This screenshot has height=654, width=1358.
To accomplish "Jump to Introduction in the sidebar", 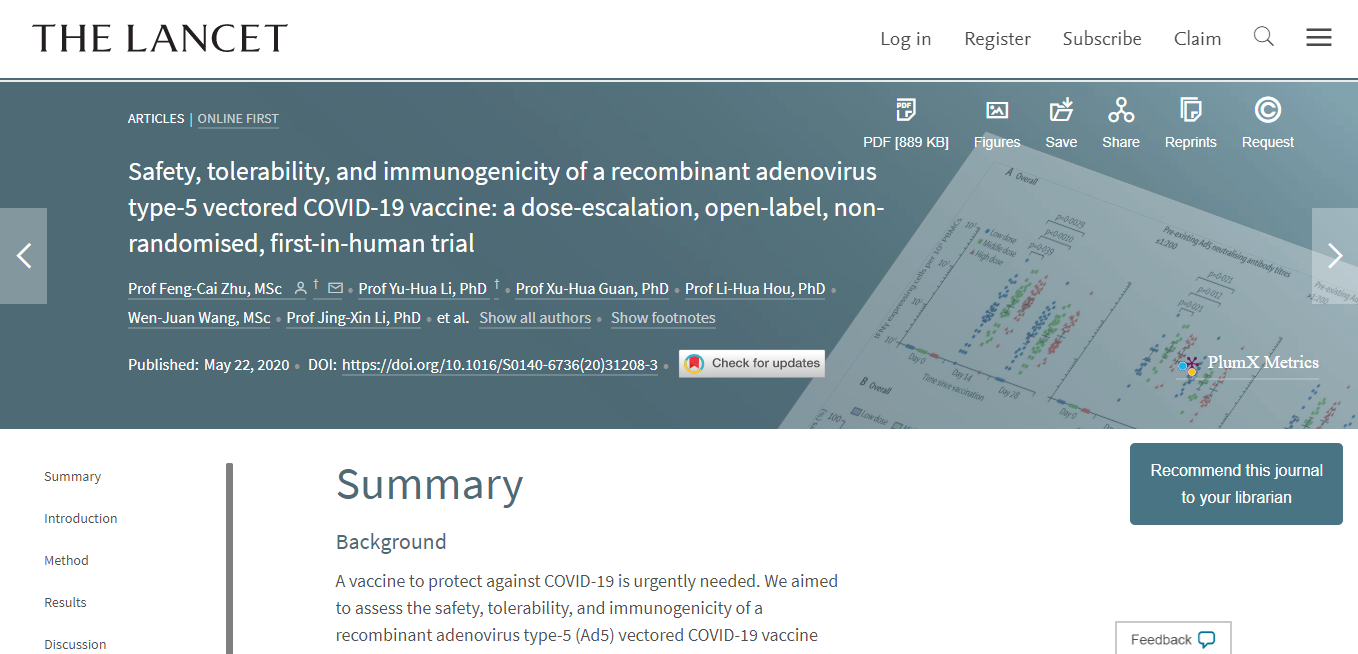I will click(x=81, y=518).
